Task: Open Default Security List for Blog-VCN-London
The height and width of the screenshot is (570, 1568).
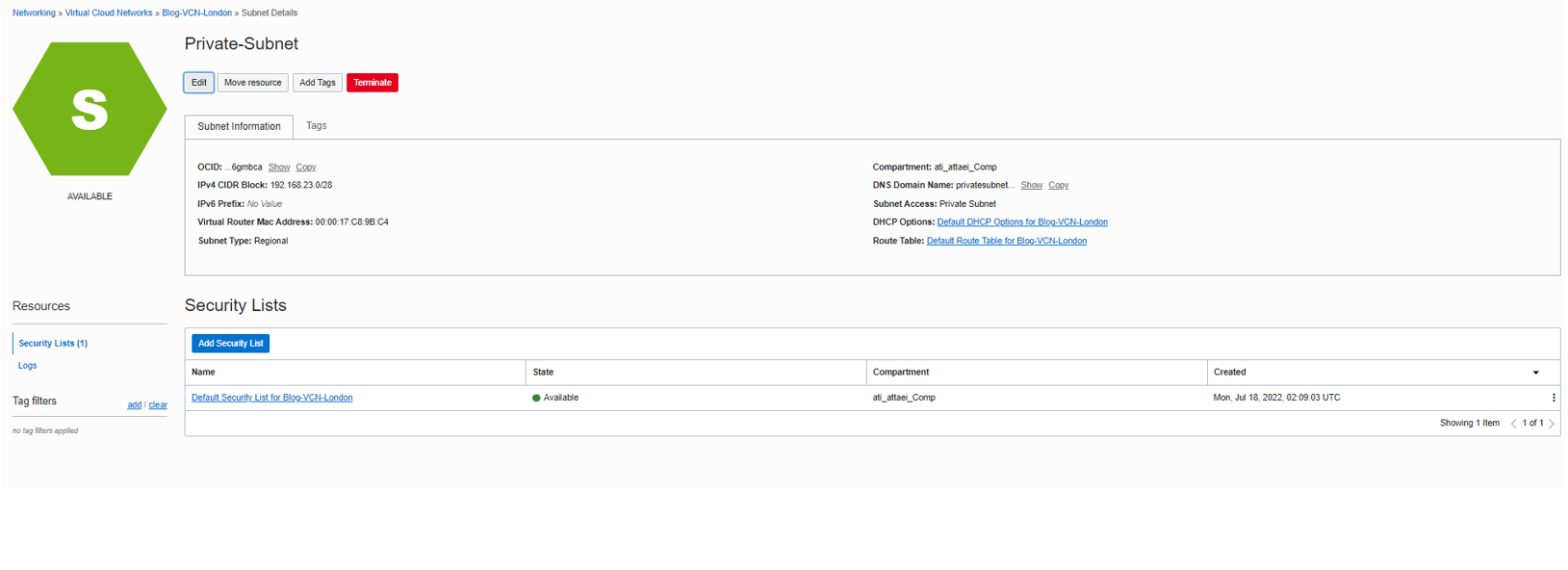Action: point(271,398)
